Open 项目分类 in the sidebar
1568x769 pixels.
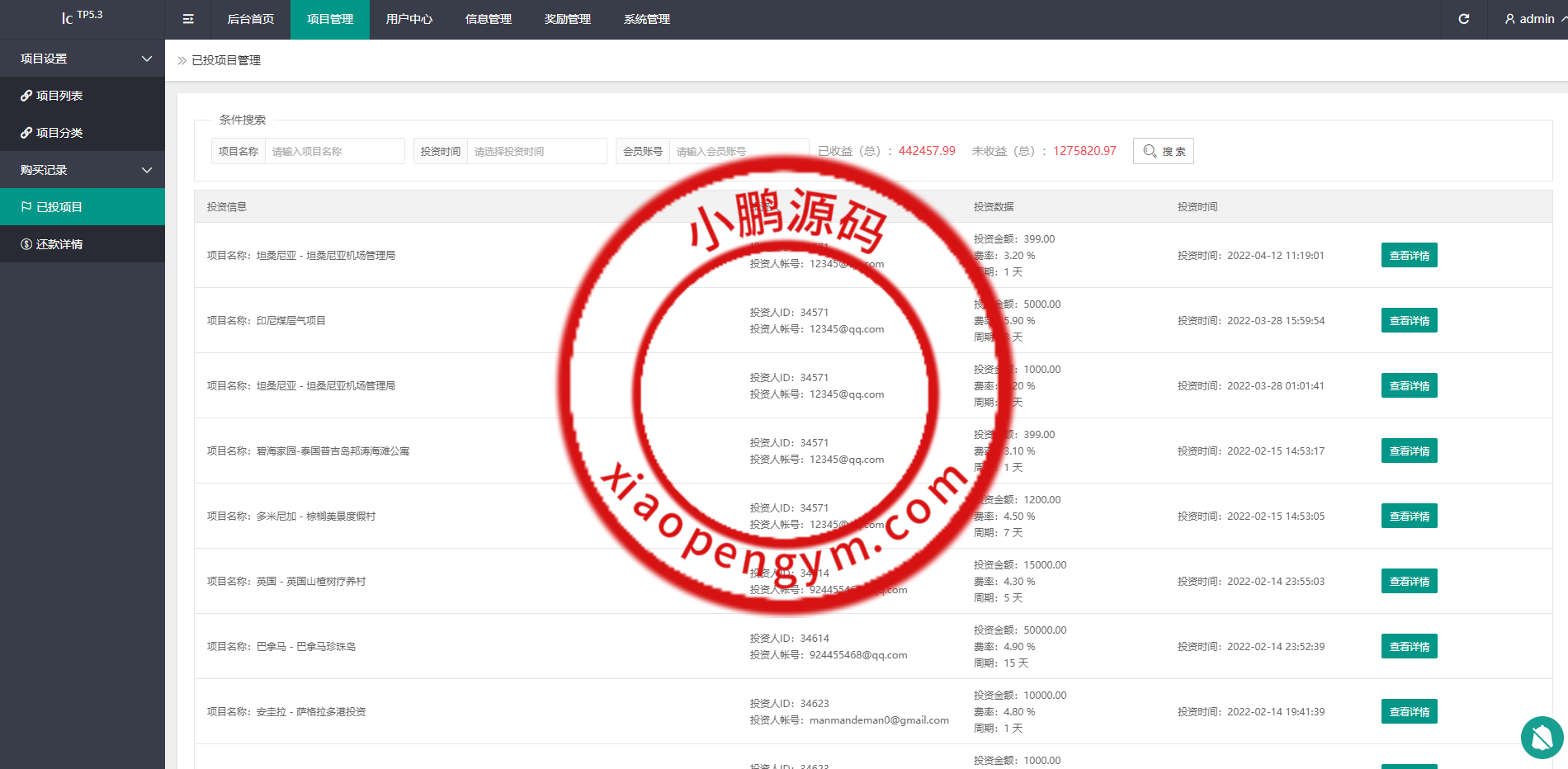pyautogui.click(x=59, y=133)
